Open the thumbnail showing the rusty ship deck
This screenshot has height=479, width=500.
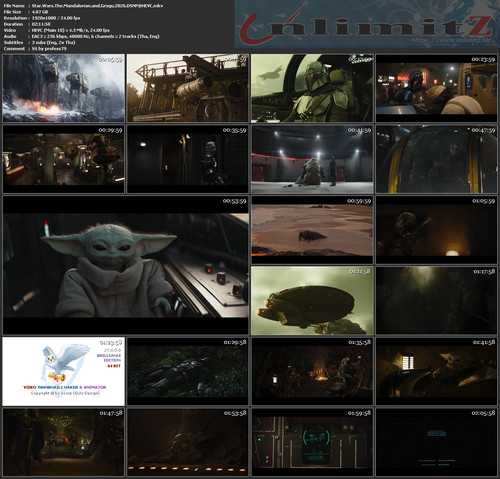[188, 88]
